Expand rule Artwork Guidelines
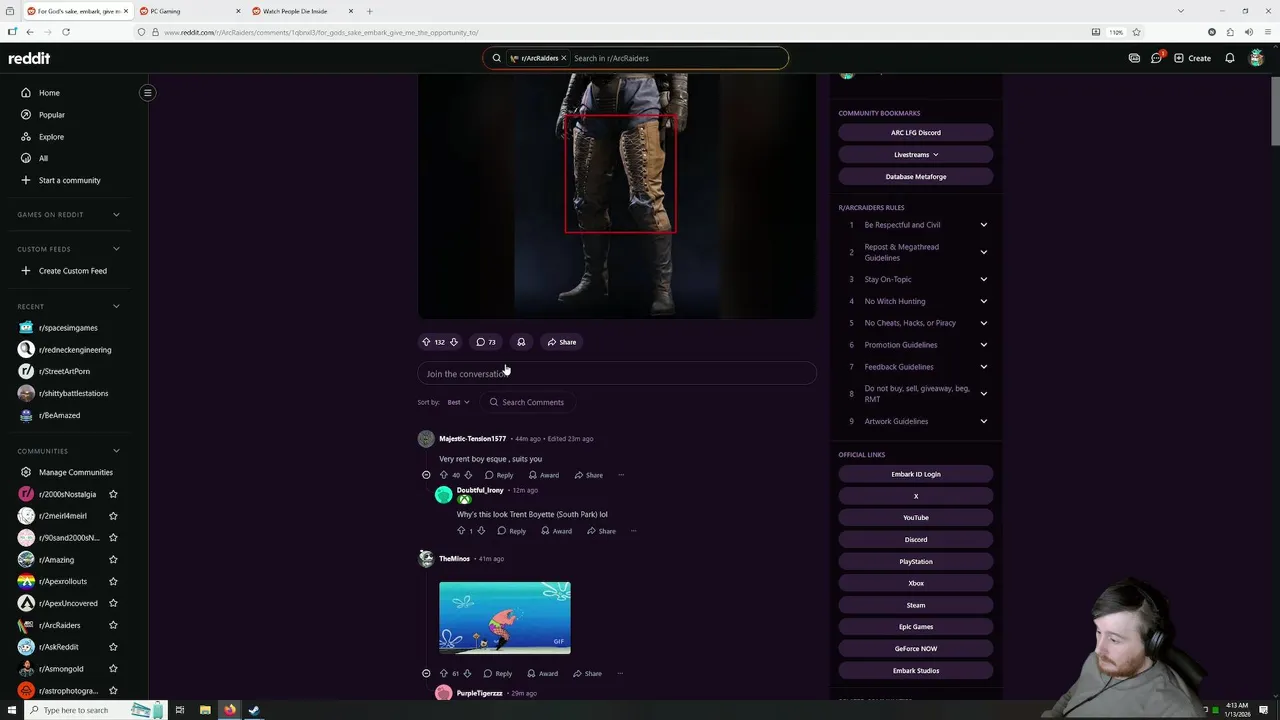 983,421
